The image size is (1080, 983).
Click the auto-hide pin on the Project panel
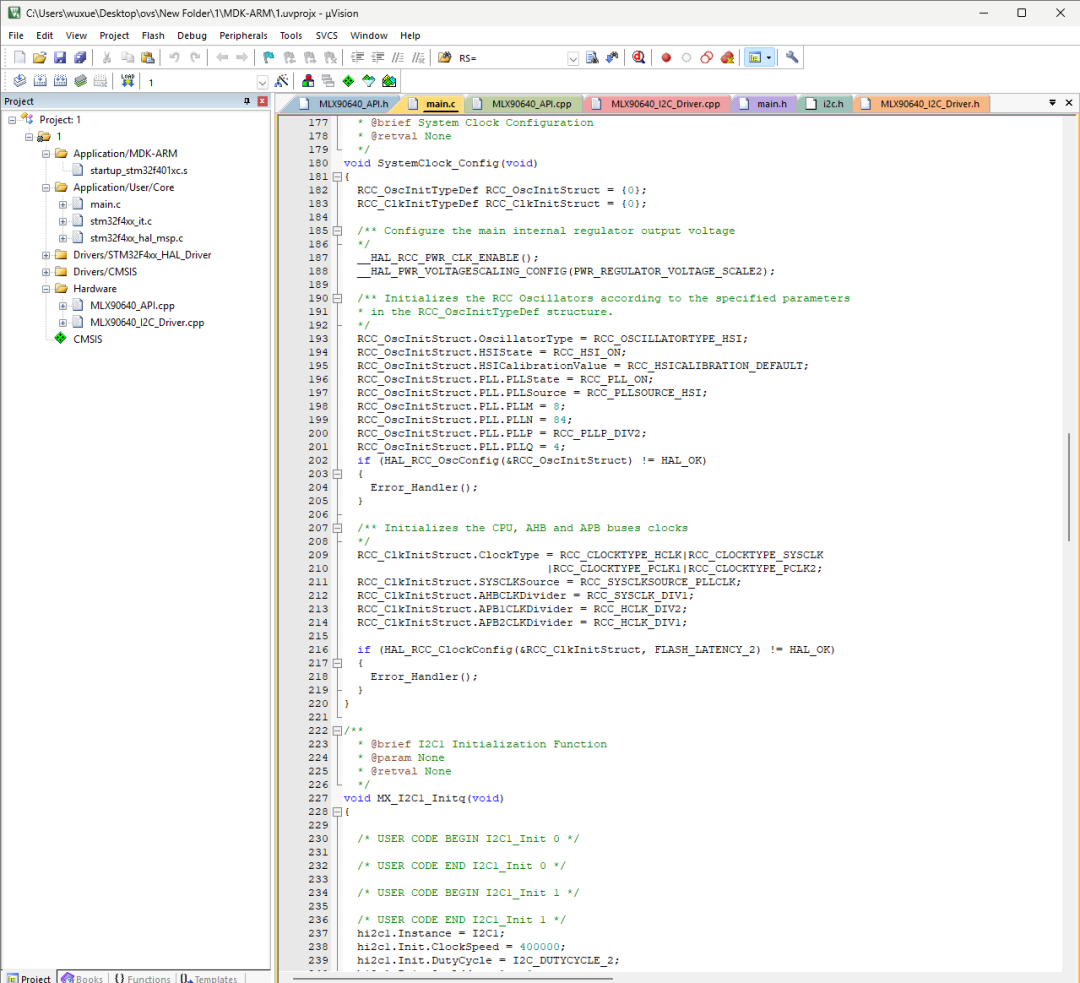coord(246,101)
